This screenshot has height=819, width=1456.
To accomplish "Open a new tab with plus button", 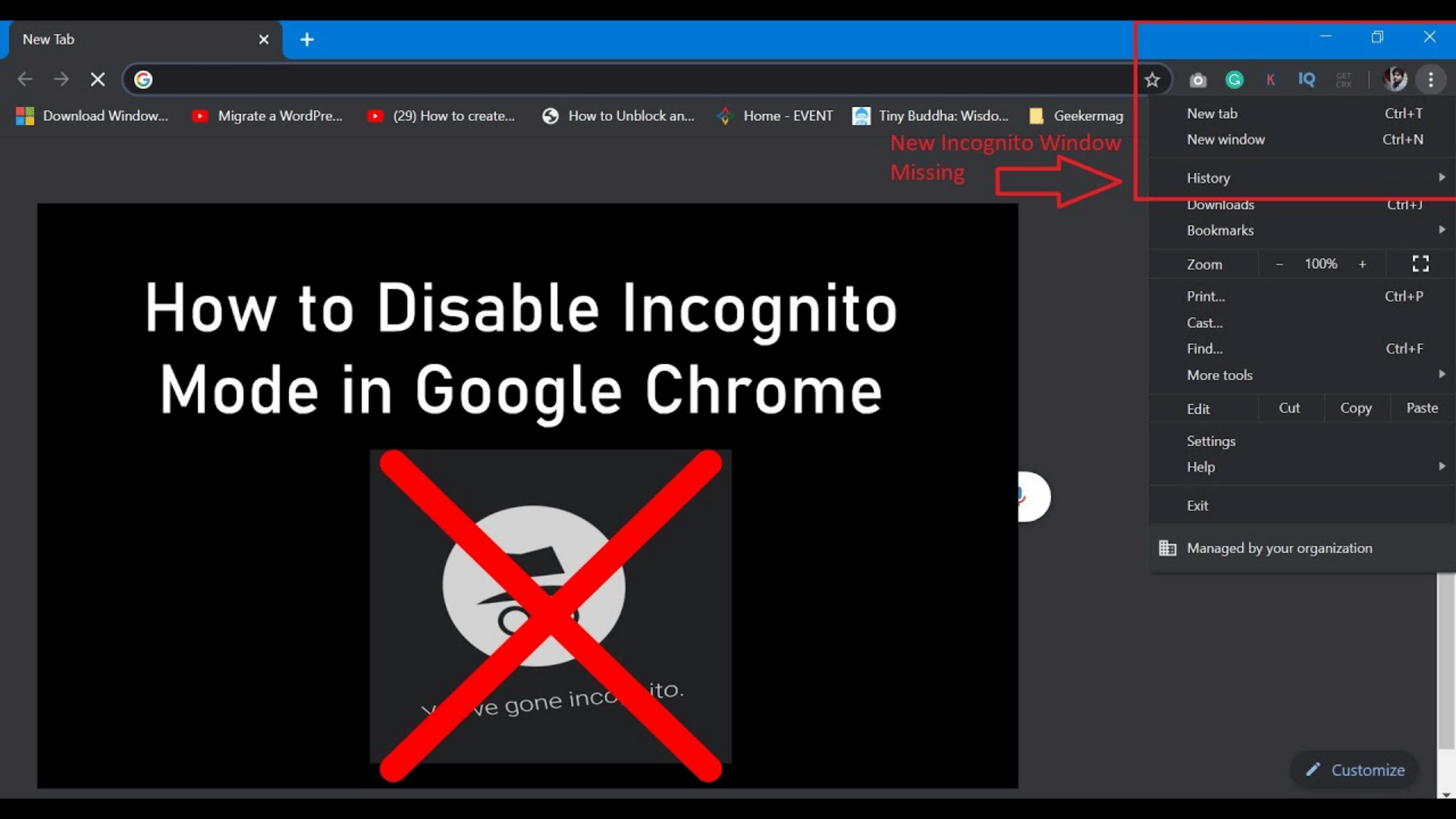I will tap(307, 39).
